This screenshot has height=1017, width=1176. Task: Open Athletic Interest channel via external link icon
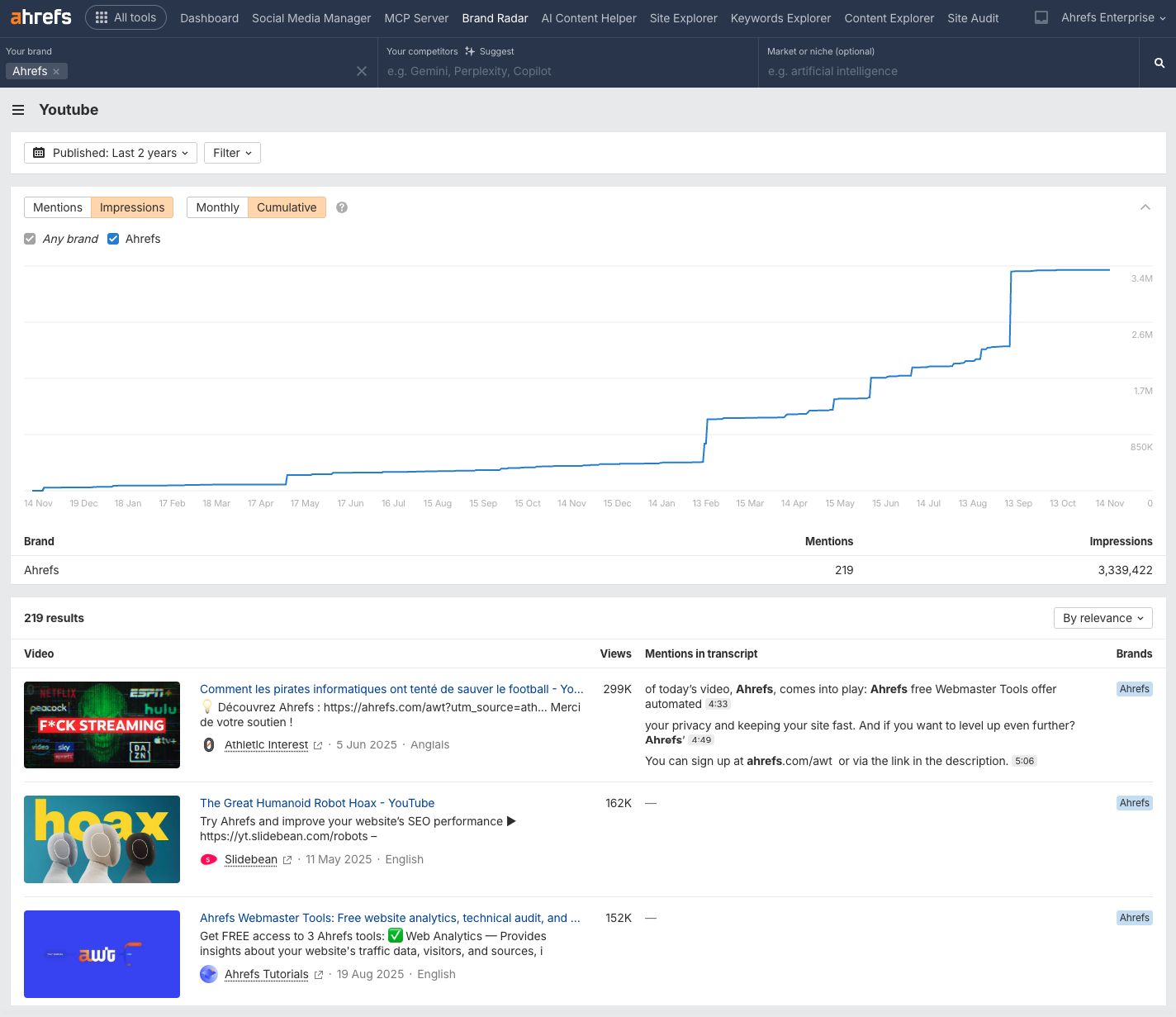click(318, 744)
